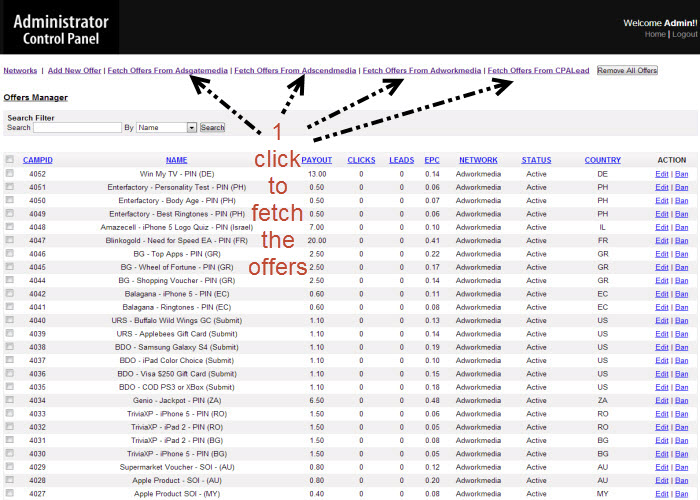The height and width of the screenshot is (500, 700).
Task: Edit campaign 4039 Applebees Gift Card
Action: [x=662, y=334]
